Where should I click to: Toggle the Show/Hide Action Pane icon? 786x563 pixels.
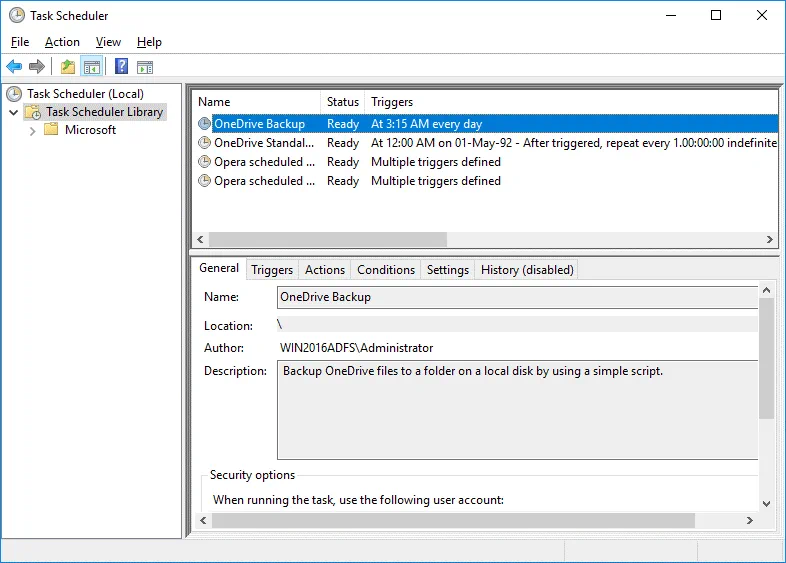145,67
